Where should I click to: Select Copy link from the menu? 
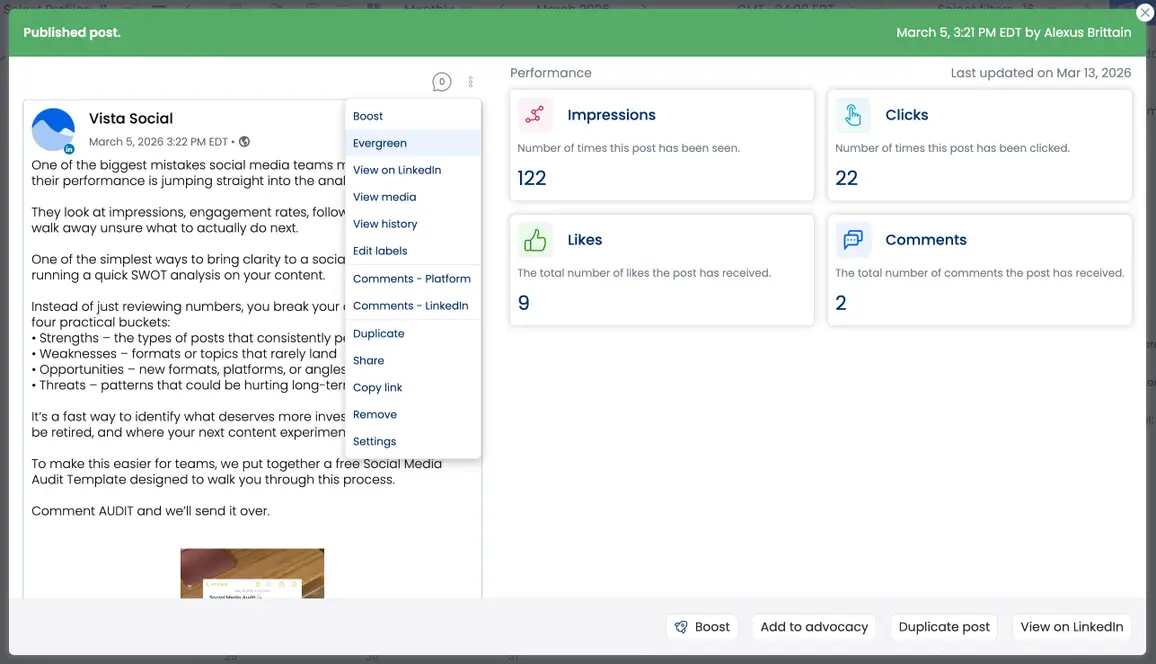(377, 388)
